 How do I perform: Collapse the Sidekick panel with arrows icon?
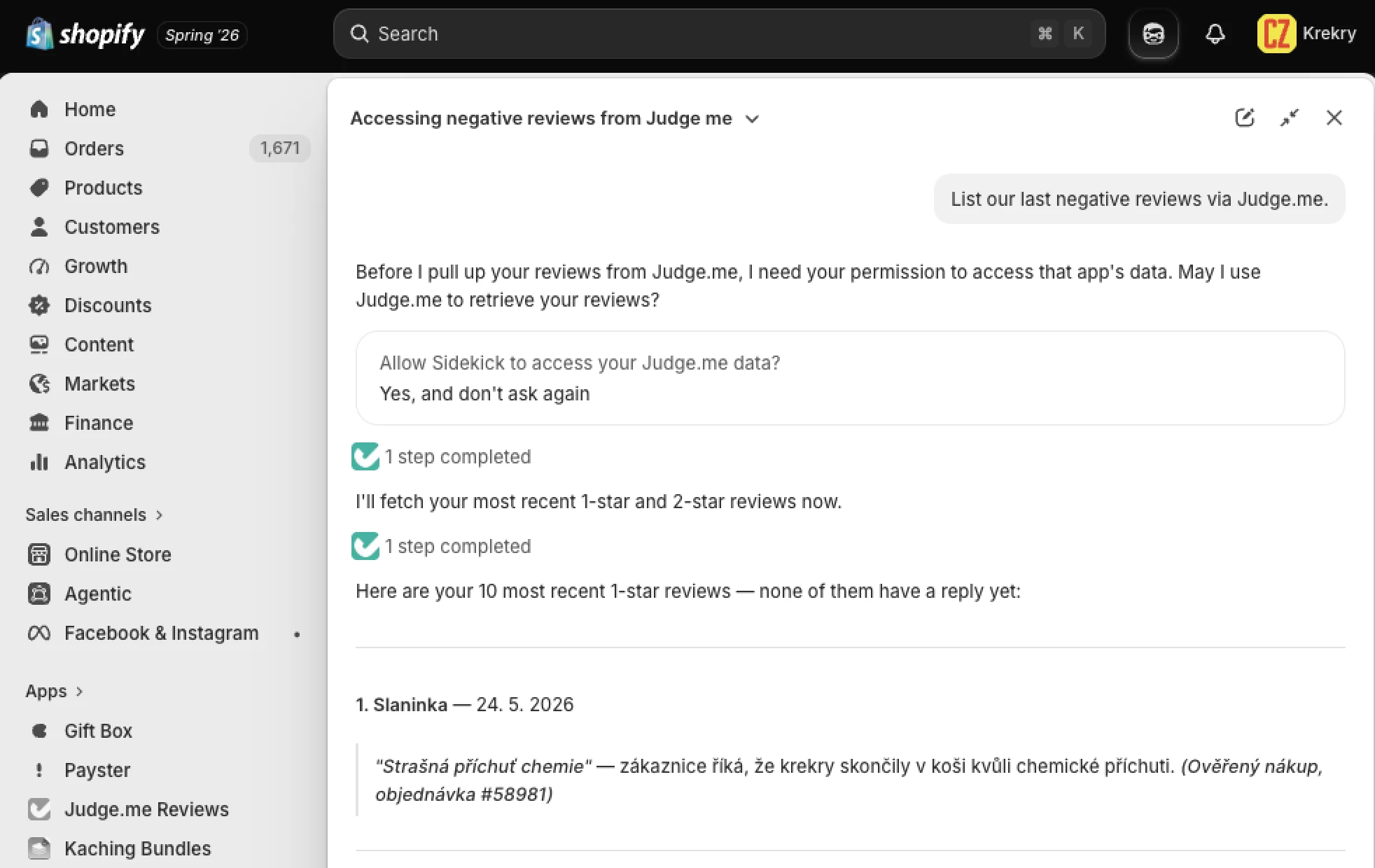coord(1289,118)
